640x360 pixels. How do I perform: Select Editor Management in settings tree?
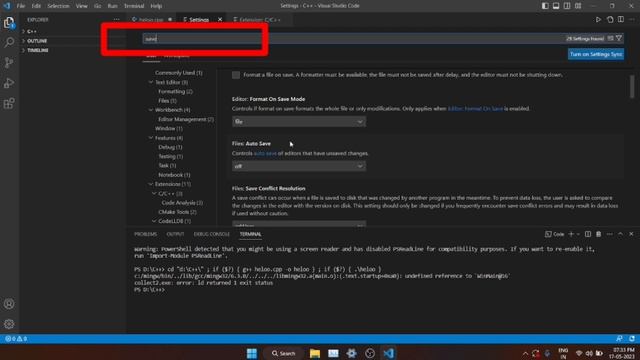pos(186,119)
